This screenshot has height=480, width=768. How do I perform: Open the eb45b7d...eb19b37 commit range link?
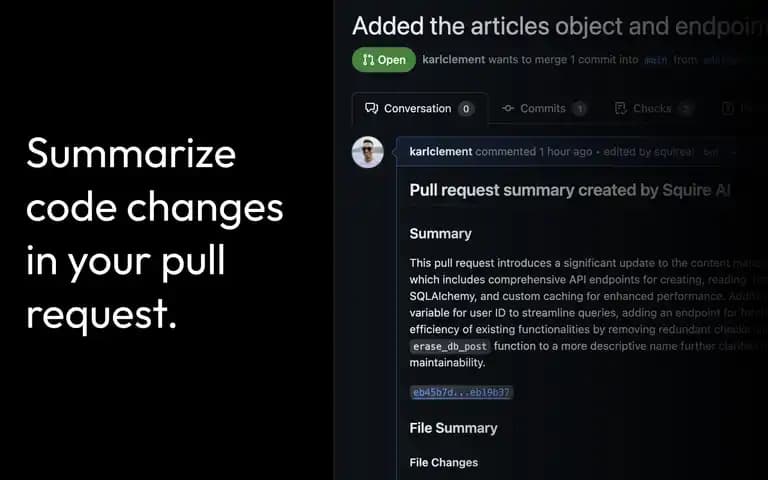tap(461, 392)
